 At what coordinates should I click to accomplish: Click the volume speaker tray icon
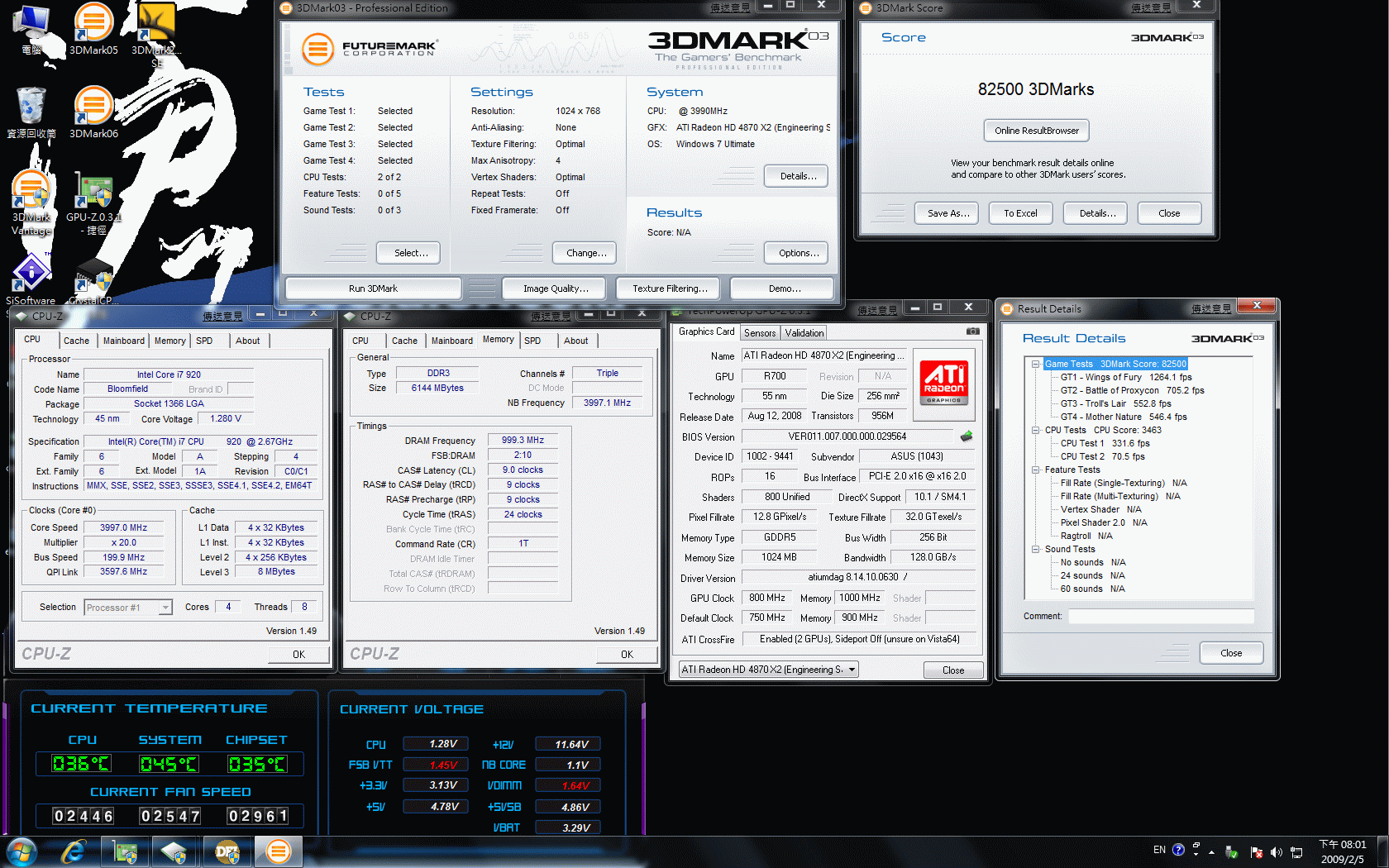[x=1276, y=851]
